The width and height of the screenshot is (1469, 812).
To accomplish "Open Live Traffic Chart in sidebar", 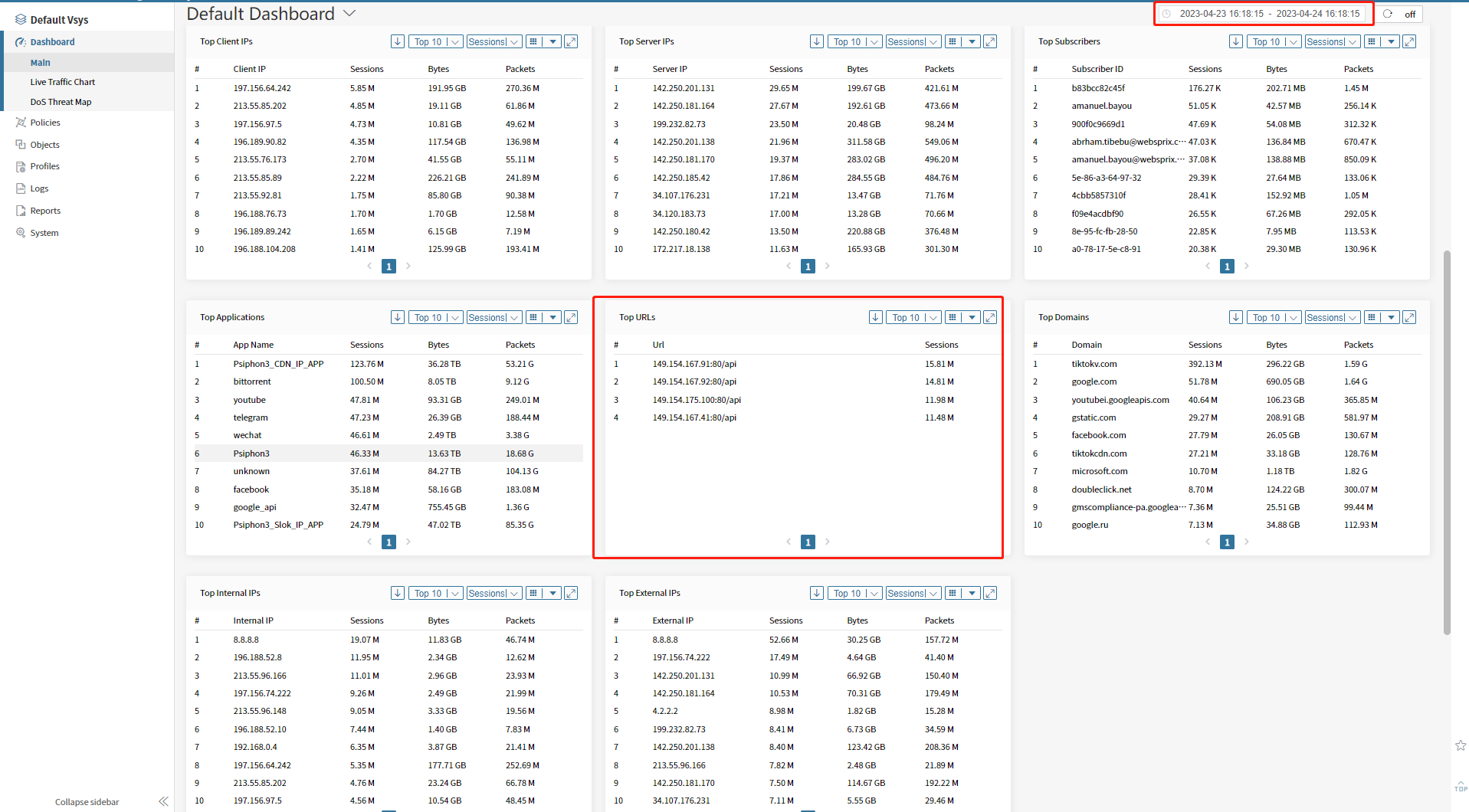I will [63, 82].
